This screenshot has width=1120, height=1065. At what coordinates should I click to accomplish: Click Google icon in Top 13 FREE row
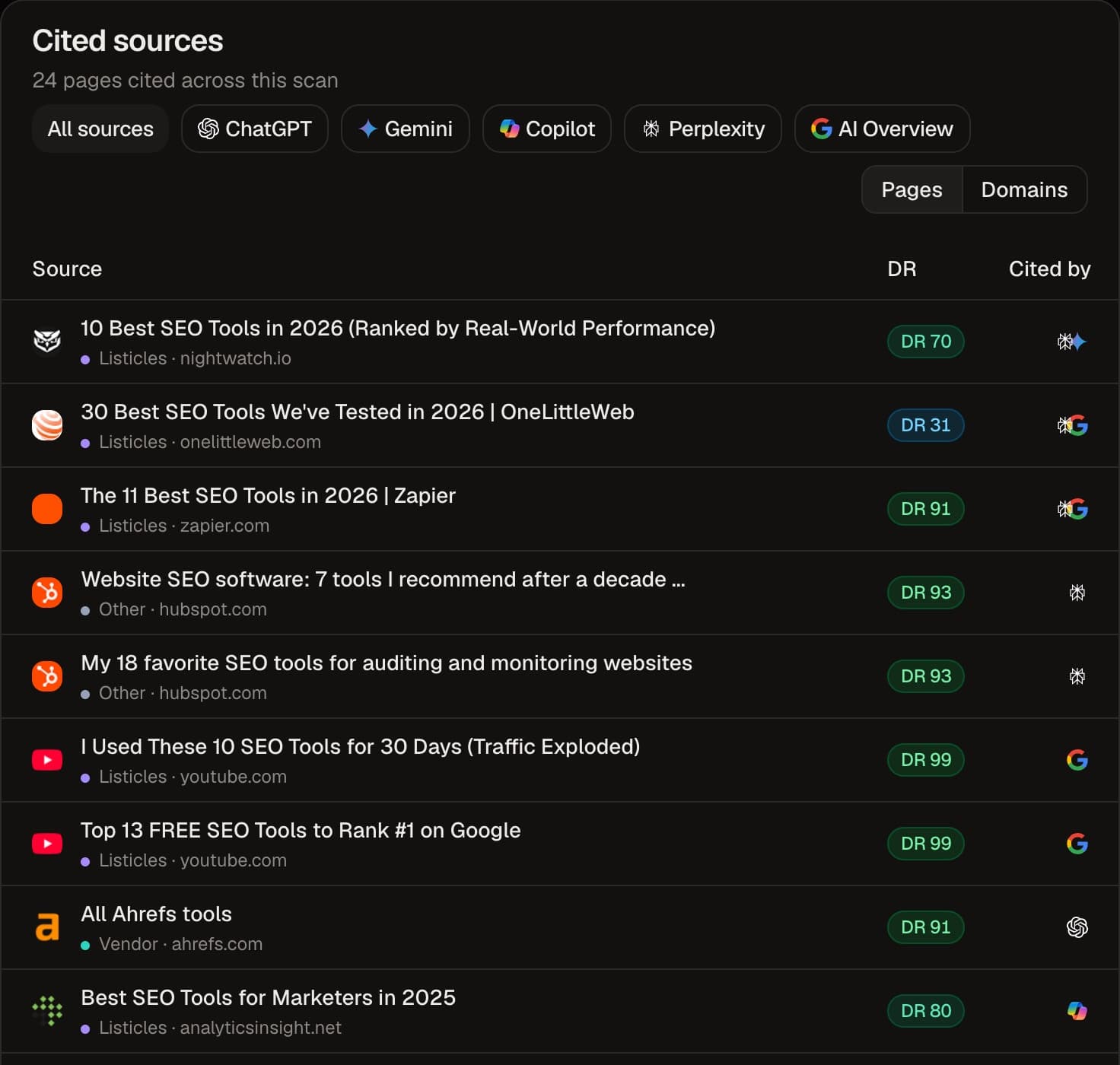1077,844
